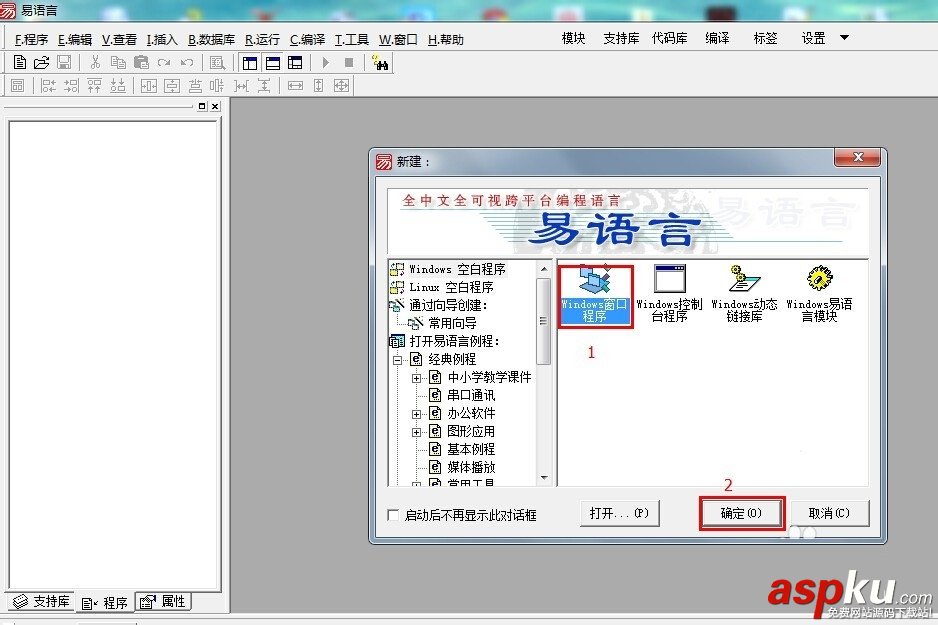This screenshot has height=625, width=938.
Task: Click the equal vertical spacing icon
Action: point(264,86)
